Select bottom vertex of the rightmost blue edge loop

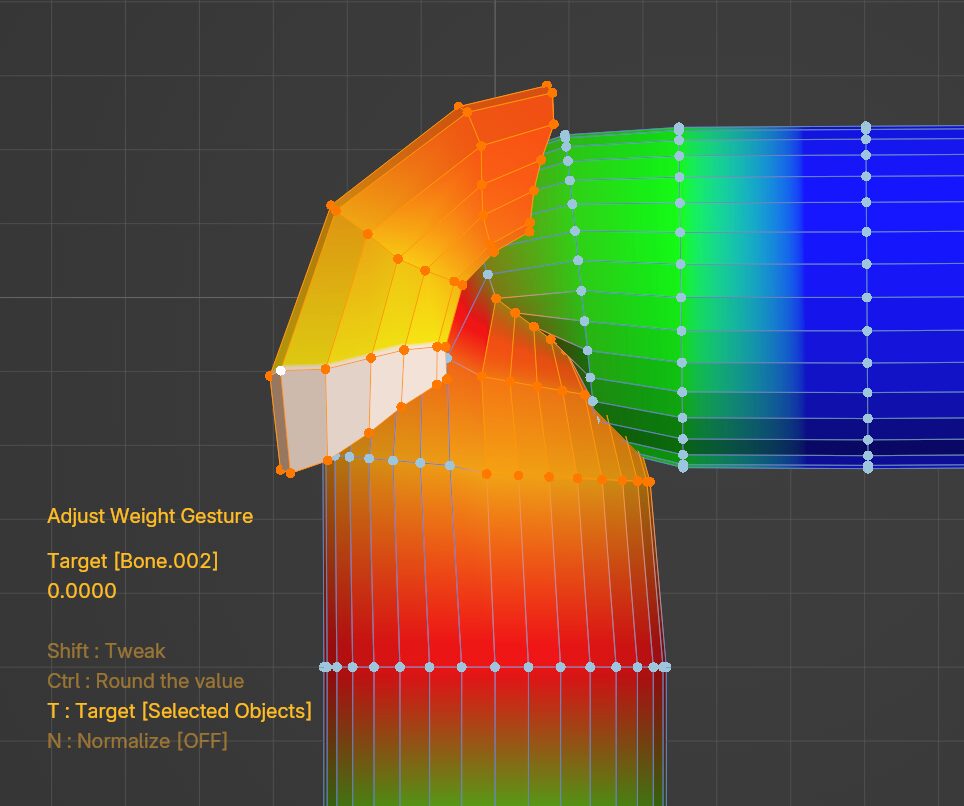[867, 467]
